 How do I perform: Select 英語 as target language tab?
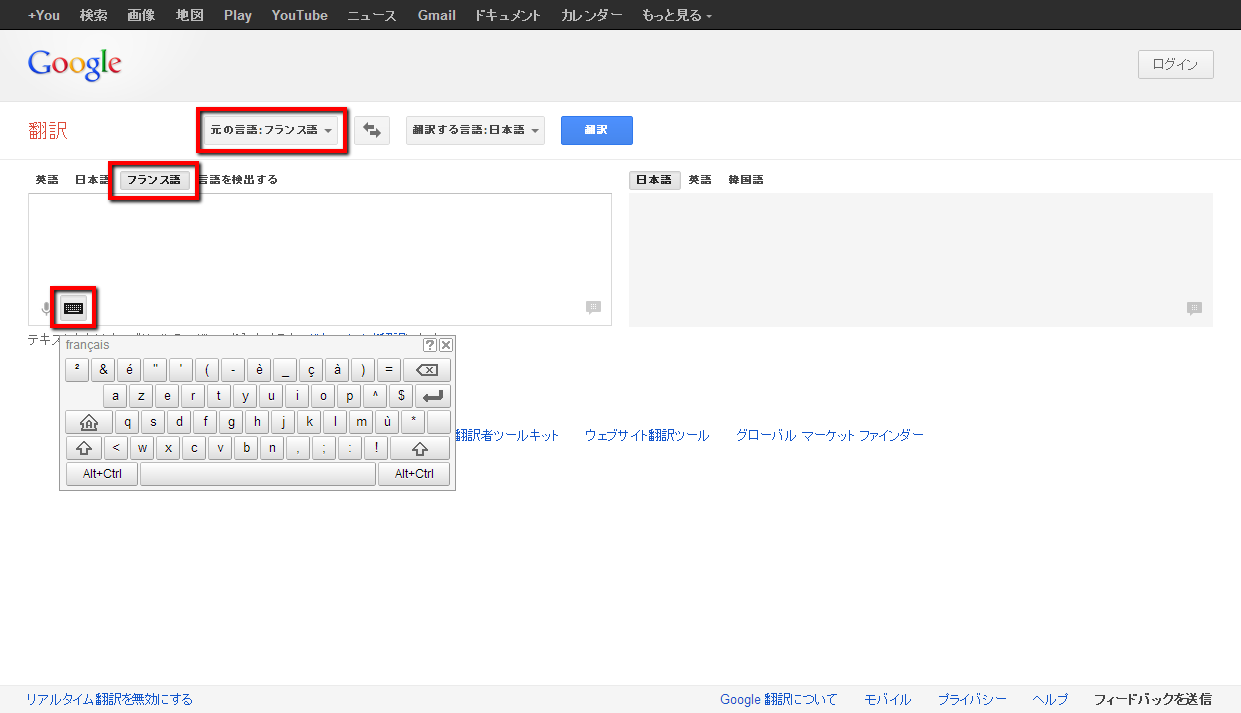700,180
